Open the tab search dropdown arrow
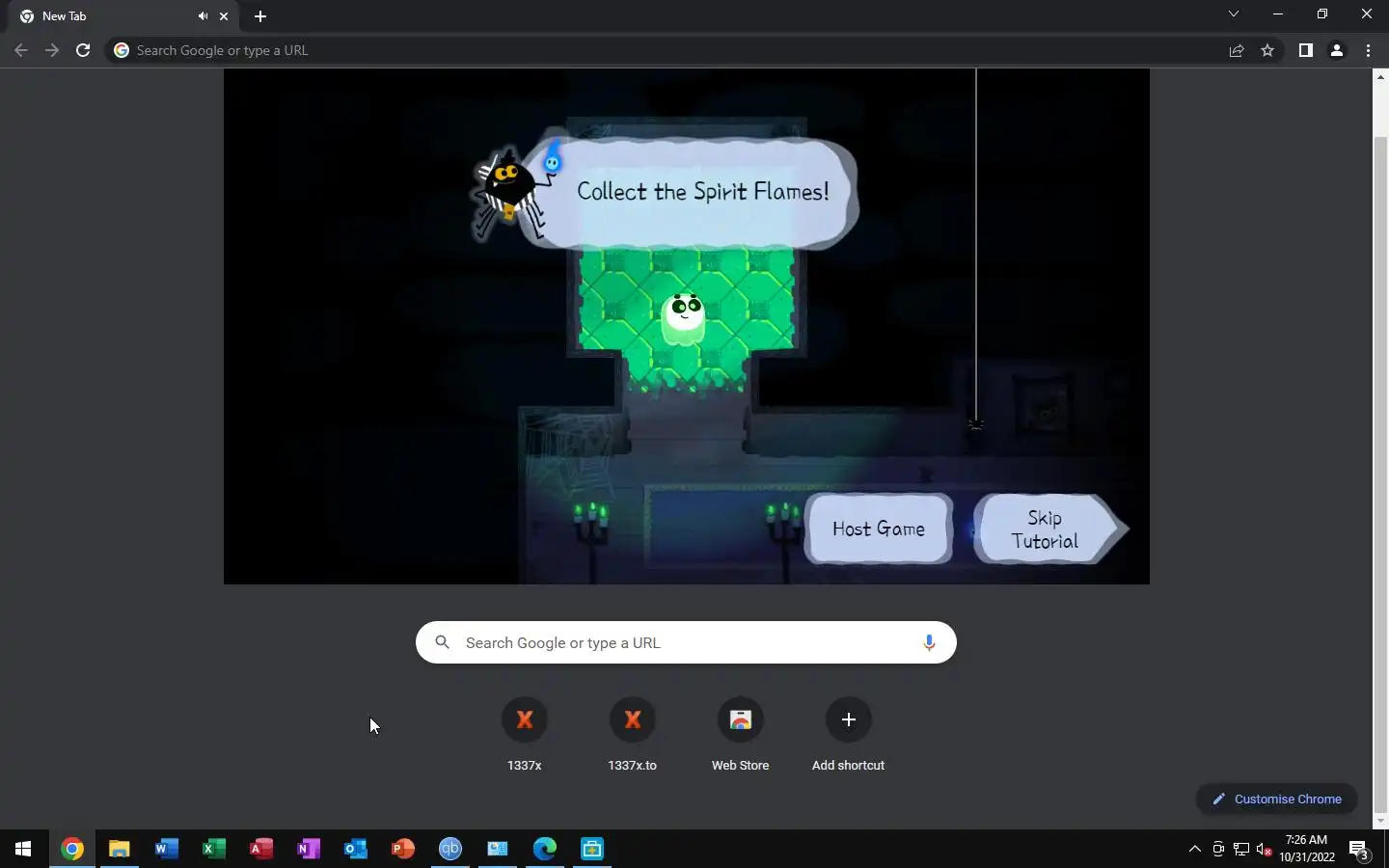The width and height of the screenshot is (1389, 868). coord(1233,14)
